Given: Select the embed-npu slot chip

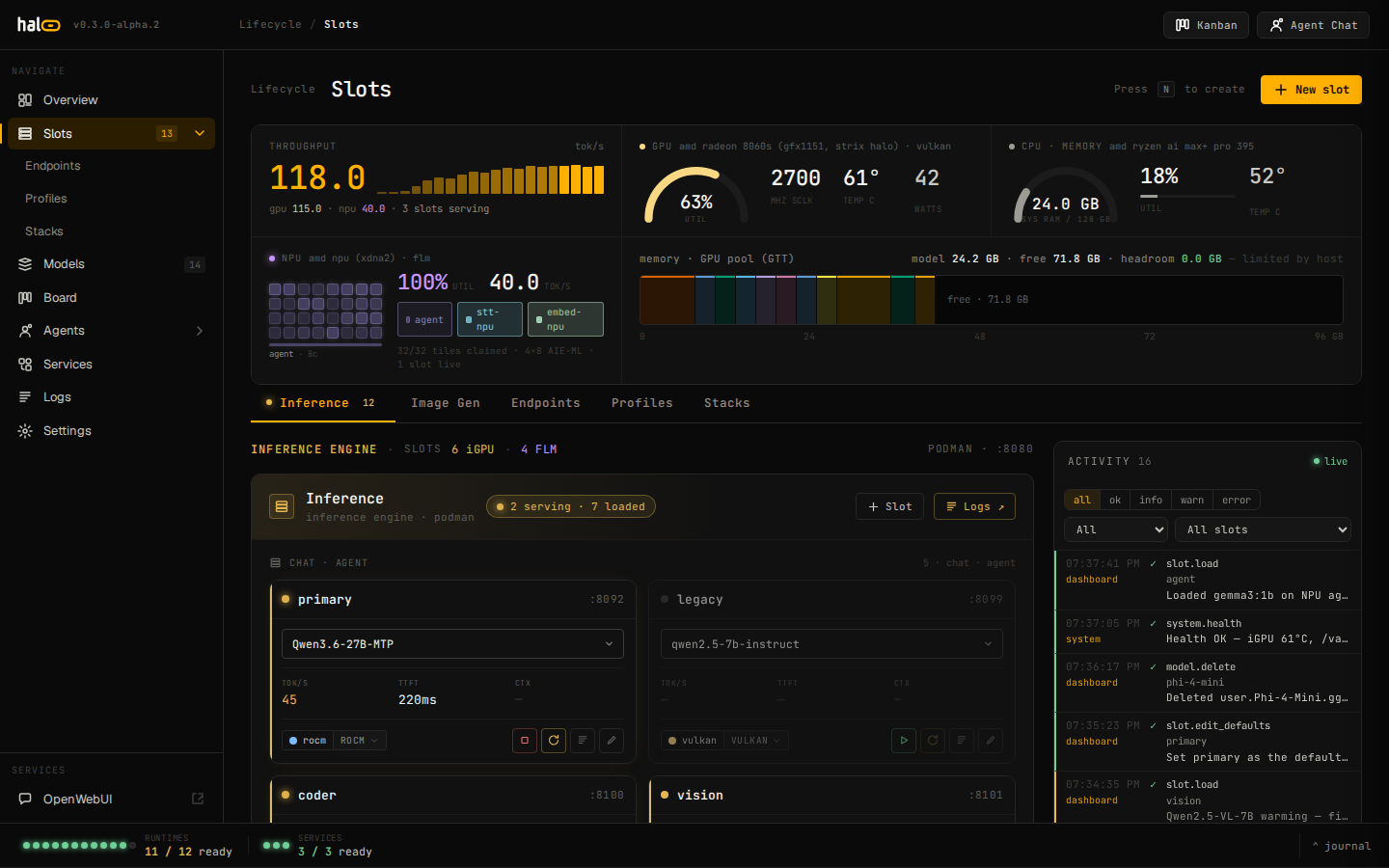Looking at the screenshot, I should point(566,320).
